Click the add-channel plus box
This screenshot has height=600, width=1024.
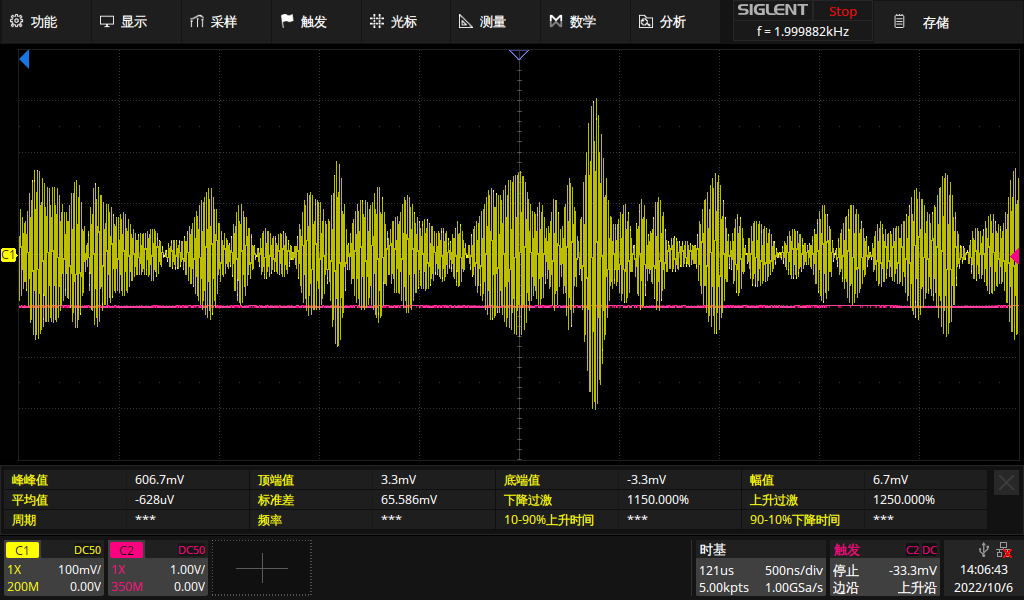click(262, 568)
